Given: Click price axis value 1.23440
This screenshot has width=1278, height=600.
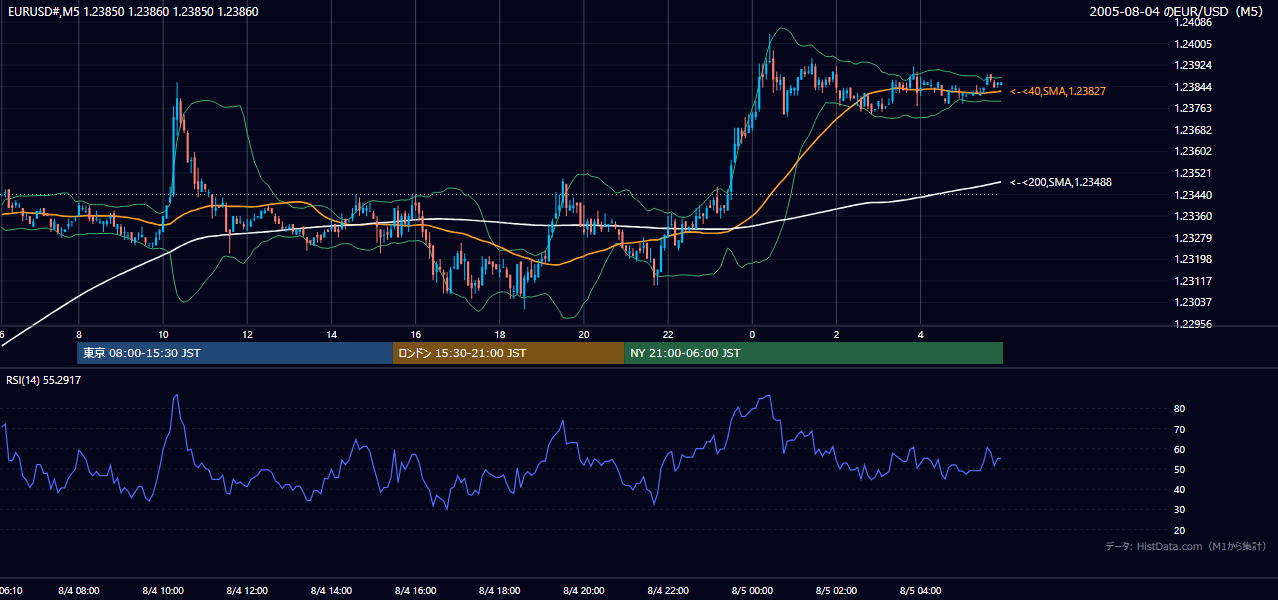Looking at the screenshot, I should pos(1193,195).
